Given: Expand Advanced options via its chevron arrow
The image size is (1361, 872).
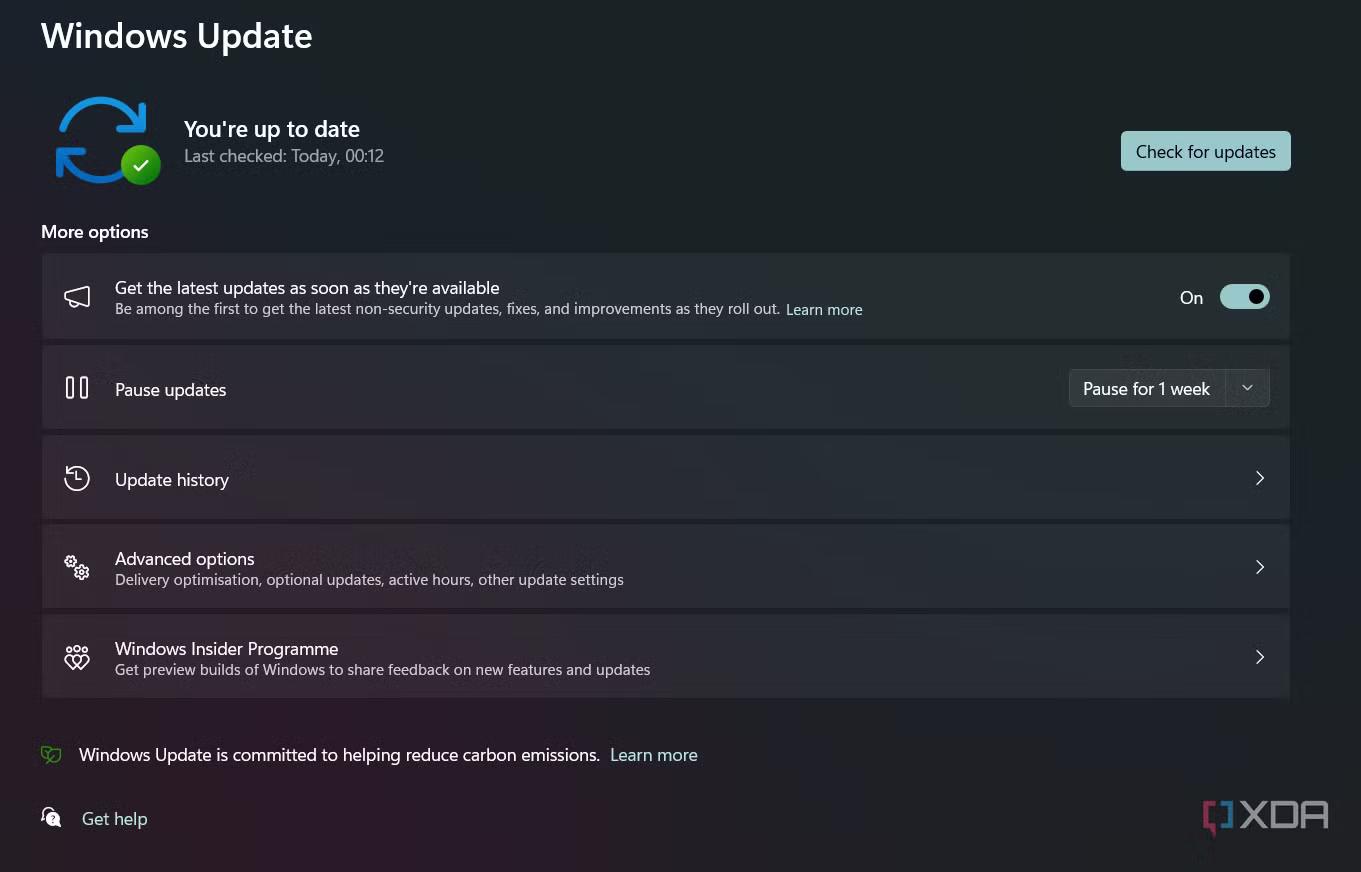Looking at the screenshot, I should coord(1260,567).
